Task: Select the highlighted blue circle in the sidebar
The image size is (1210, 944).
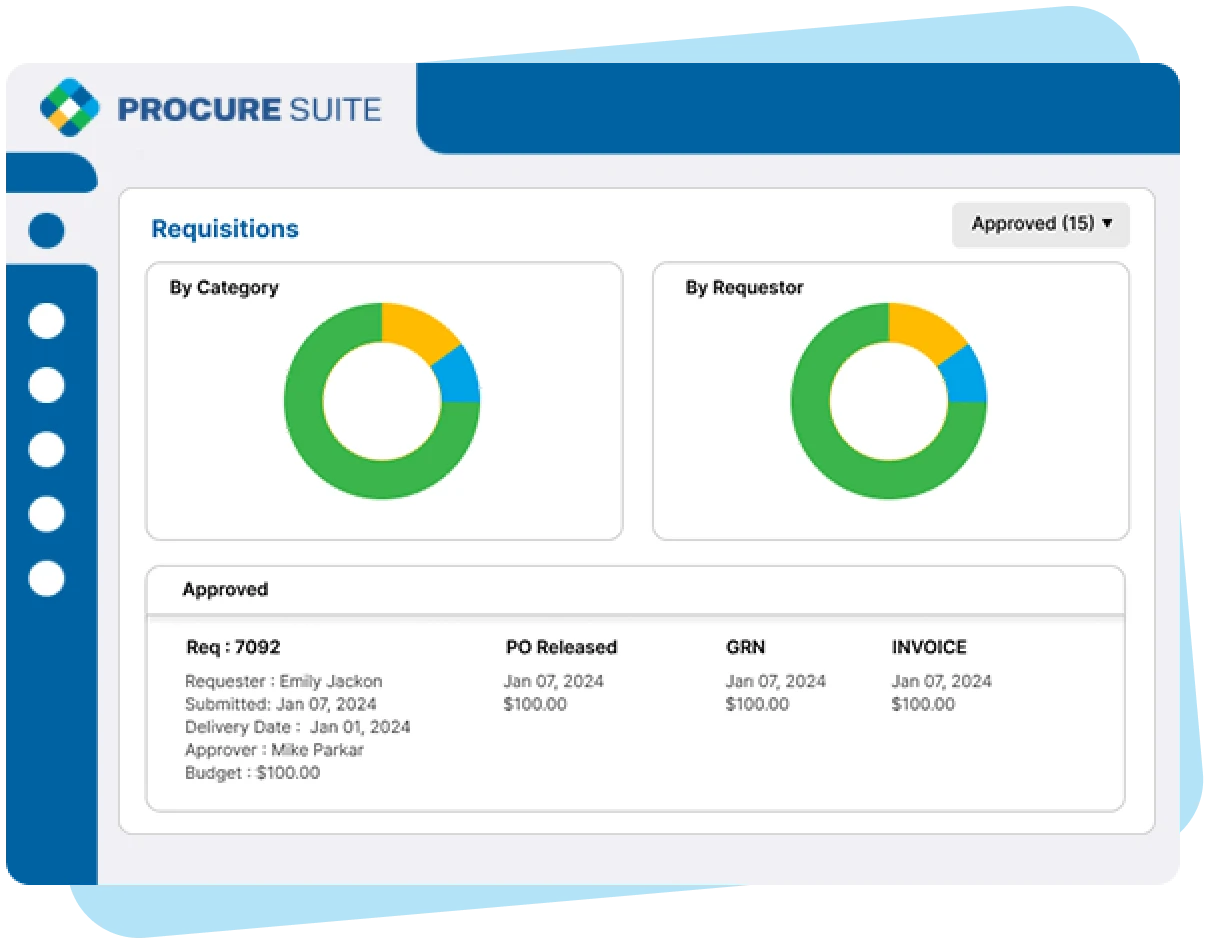Action: (x=47, y=230)
